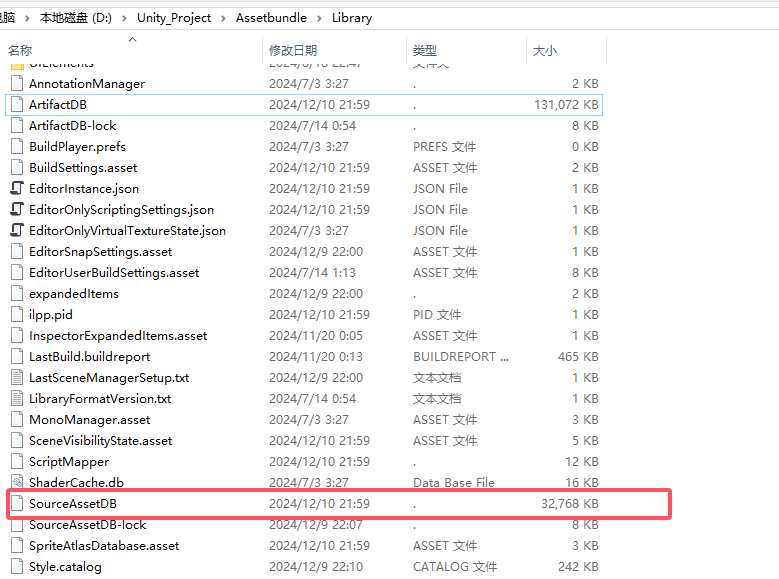The width and height of the screenshot is (779, 579).
Task: Select the EditorOnlyScriptingSettings.json file name
Action: [x=121, y=209]
